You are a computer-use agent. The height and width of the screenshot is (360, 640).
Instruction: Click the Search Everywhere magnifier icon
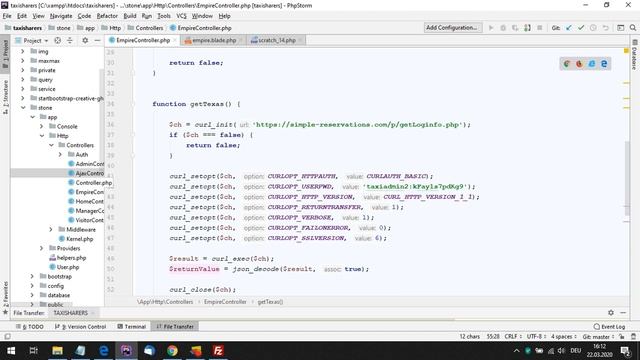[x=633, y=28]
